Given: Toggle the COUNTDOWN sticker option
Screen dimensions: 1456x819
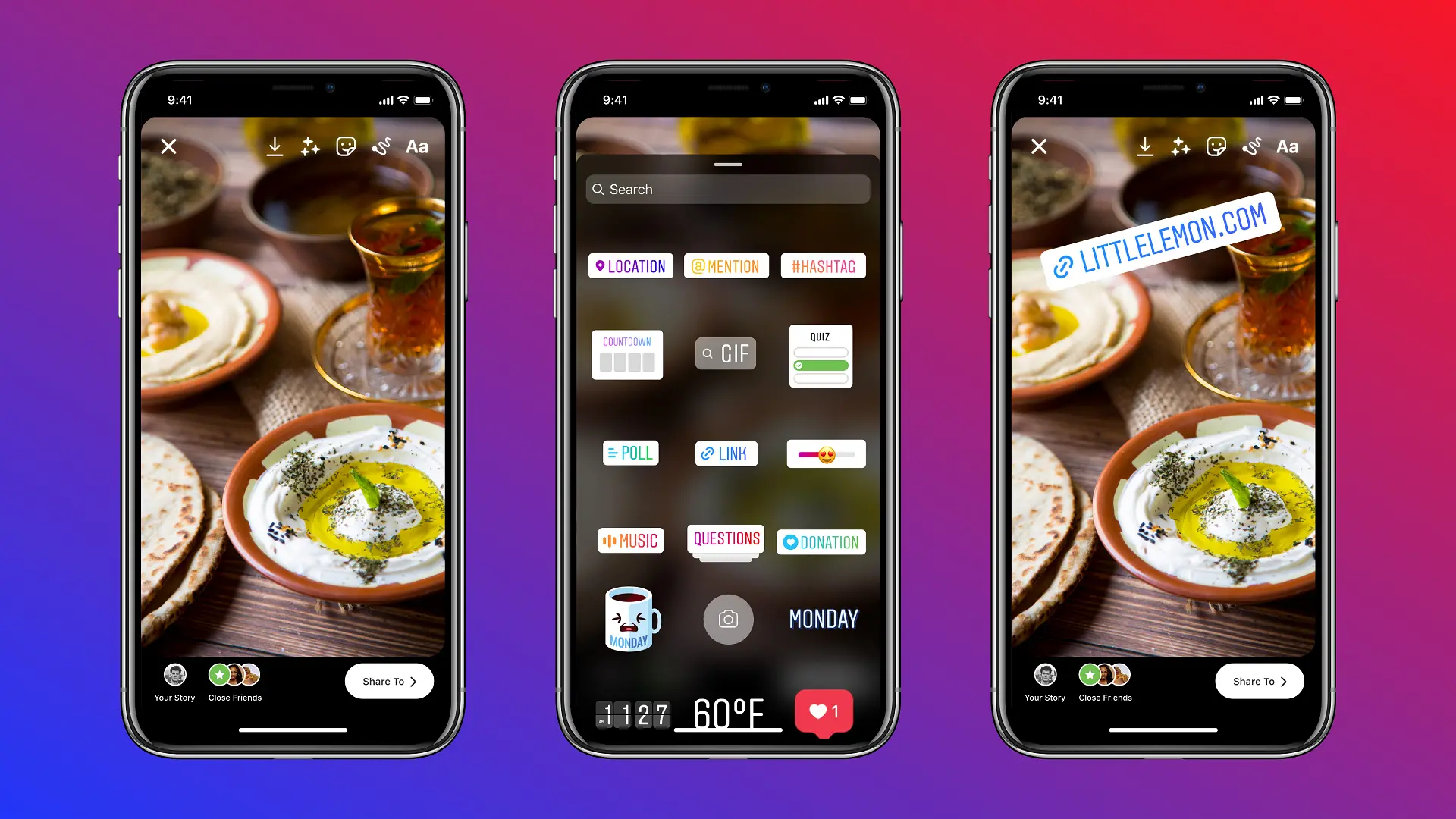Looking at the screenshot, I should tap(625, 354).
